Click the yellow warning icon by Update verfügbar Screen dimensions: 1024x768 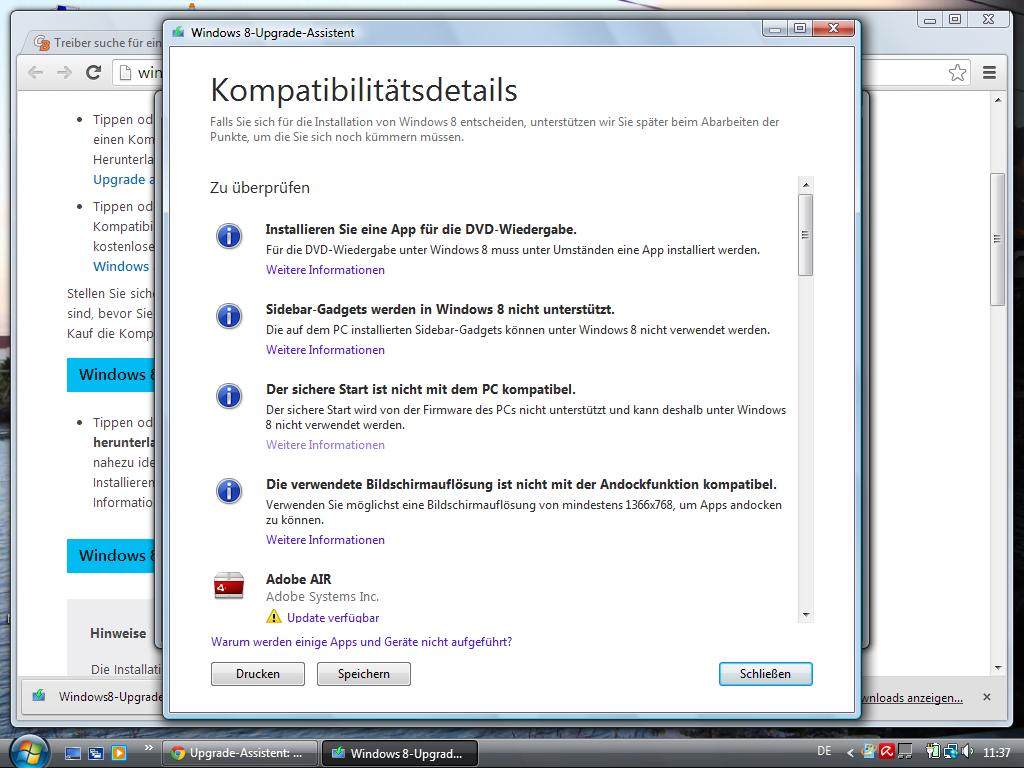[x=274, y=616]
